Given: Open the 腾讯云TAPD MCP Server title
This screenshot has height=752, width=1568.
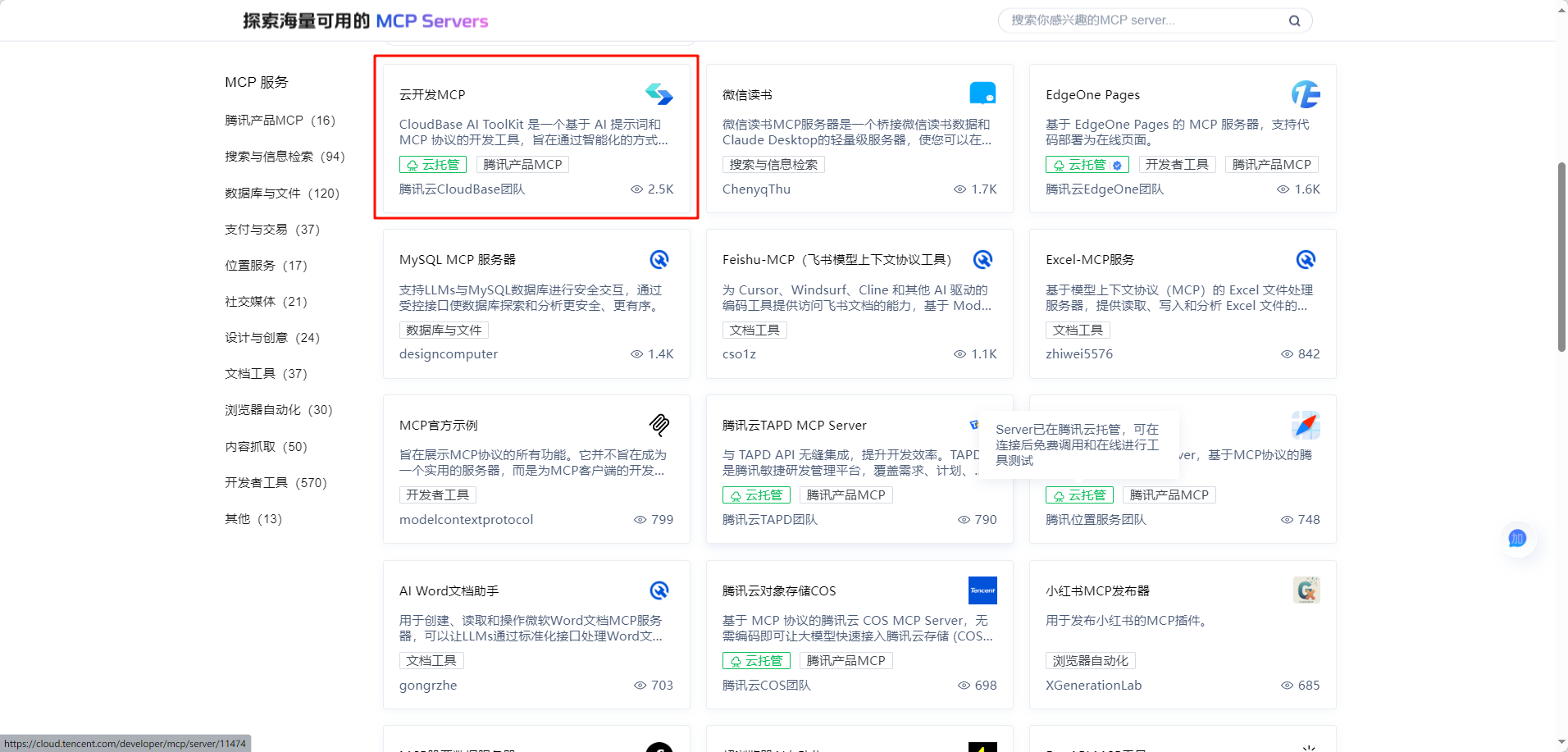Looking at the screenshot, I should pyautogui.click(x=795, y=426).
